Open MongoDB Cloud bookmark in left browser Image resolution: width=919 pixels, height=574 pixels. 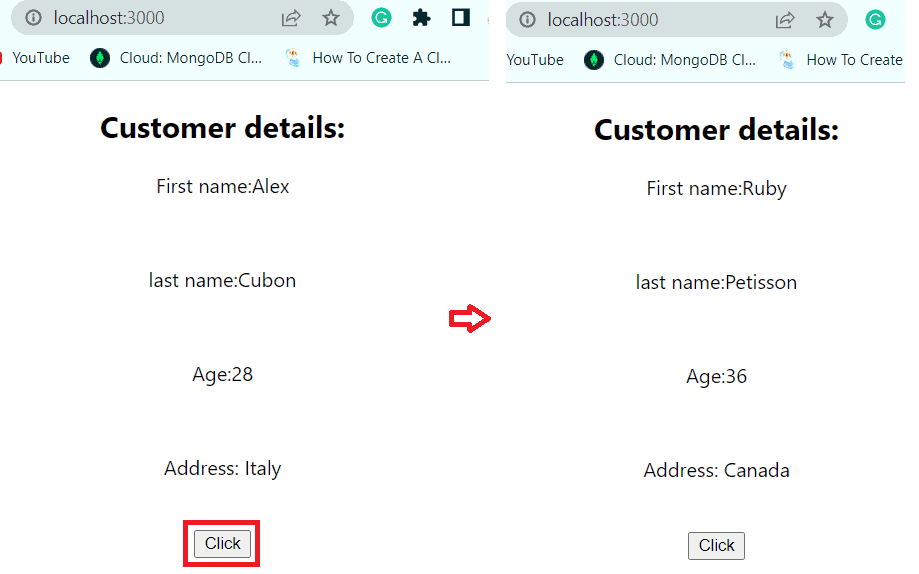coord(176,58)
